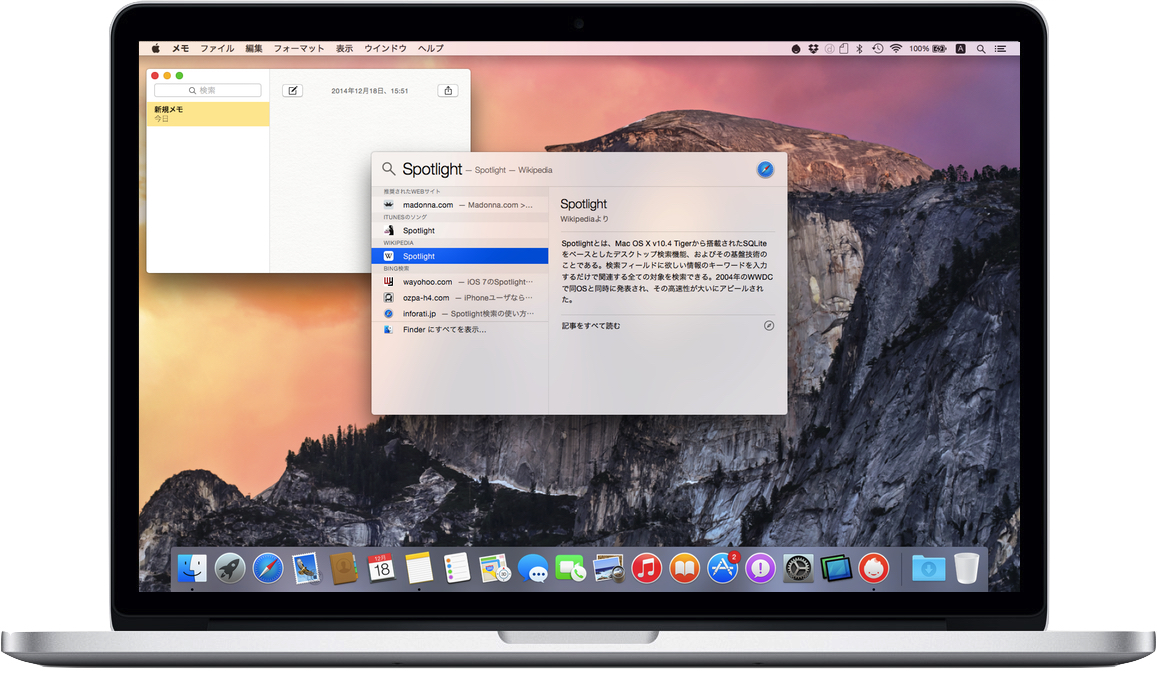This screenshot has width=1157, height=677.
Task: Launch Safari from the Dock
Action: [268, 568]
